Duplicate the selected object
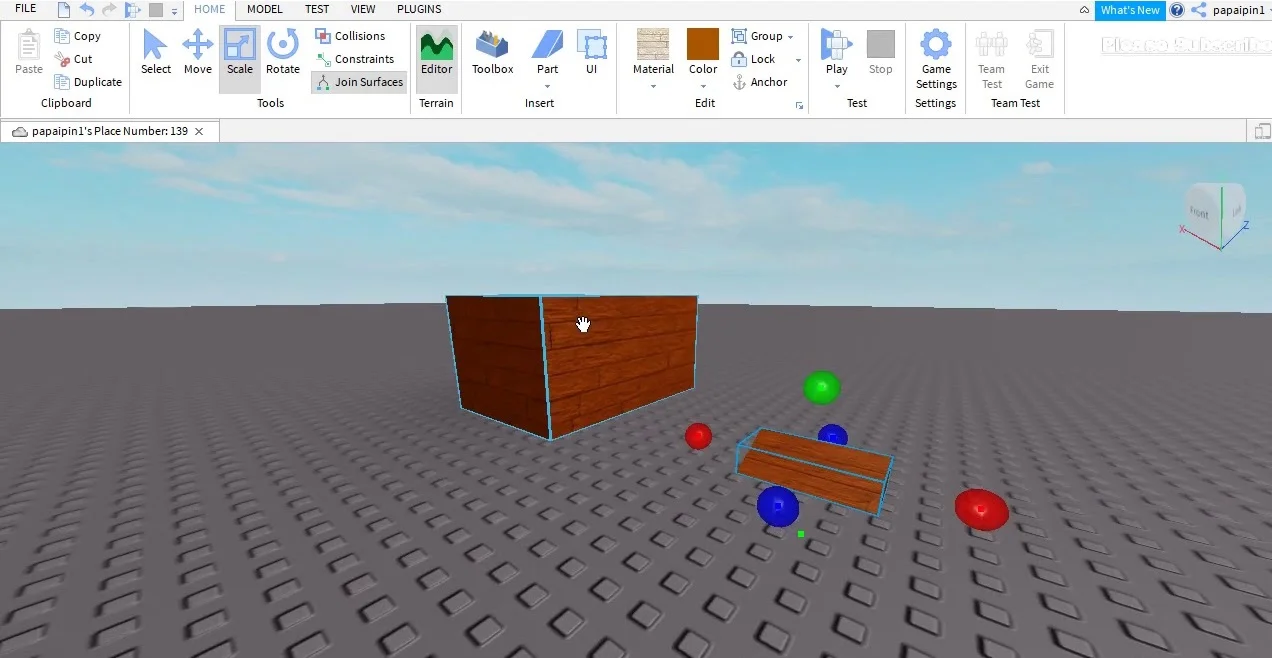 [x=88, y=82]
